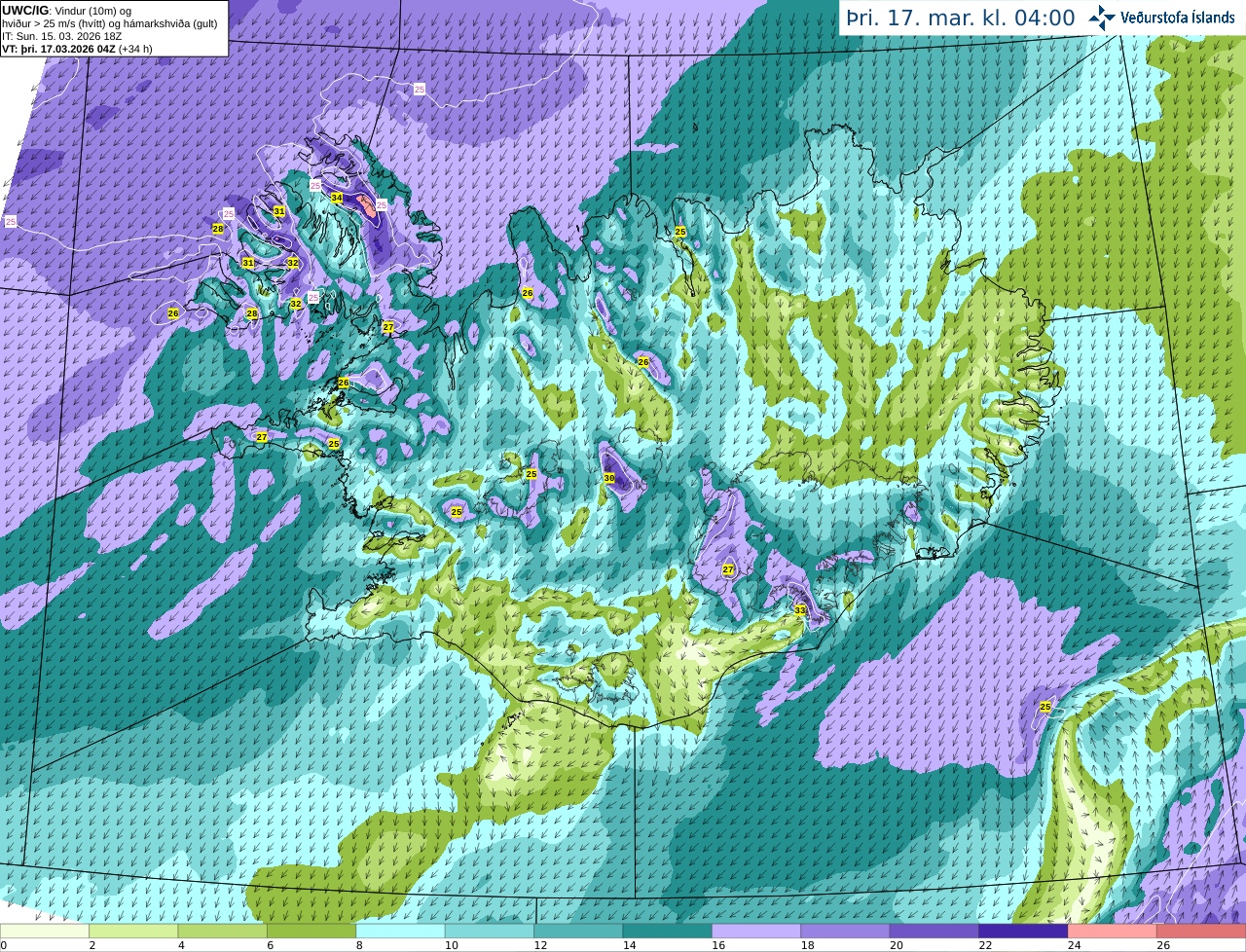Screen dimensions: 1246x952
Task: Pick the above-26 m/s red legend swatch
Action: (x=1201, y=932)
